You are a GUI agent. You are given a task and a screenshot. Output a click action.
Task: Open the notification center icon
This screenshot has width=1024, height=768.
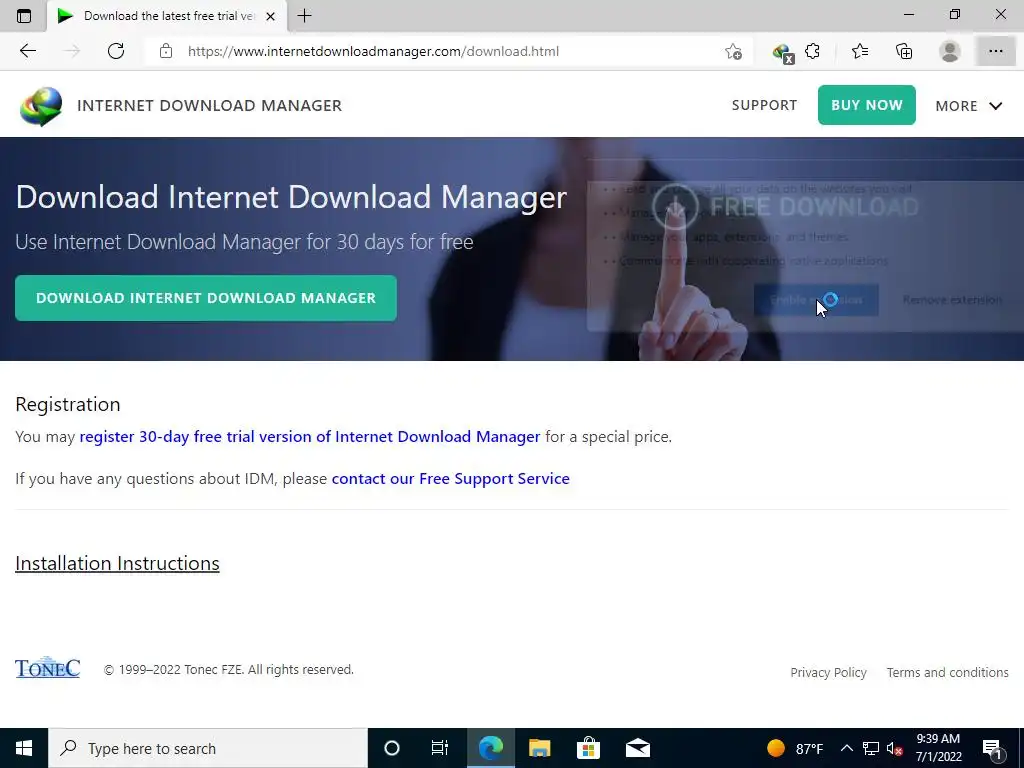(992, 749)
